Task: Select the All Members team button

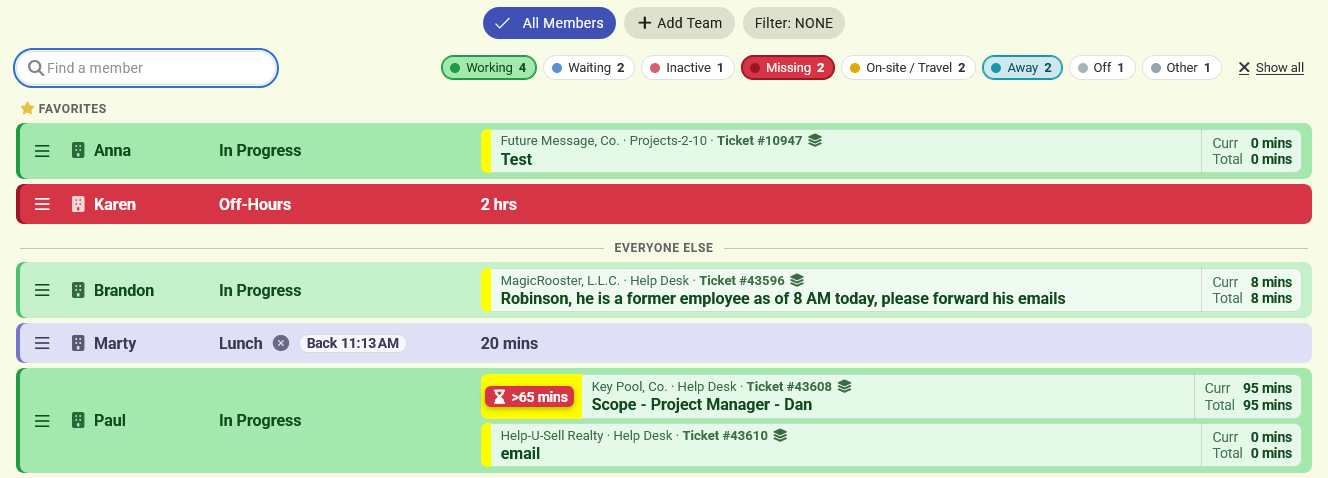Action: click(x=549, y=23)
